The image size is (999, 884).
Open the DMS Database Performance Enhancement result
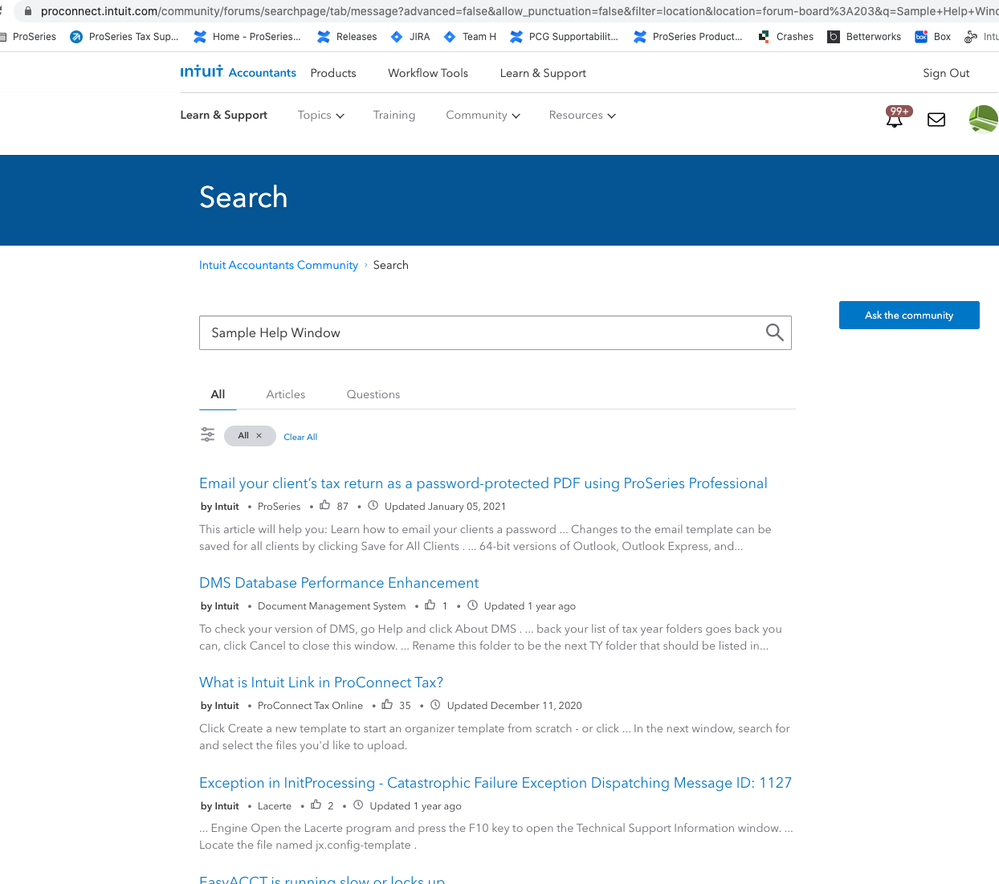(x=339, y=583)
